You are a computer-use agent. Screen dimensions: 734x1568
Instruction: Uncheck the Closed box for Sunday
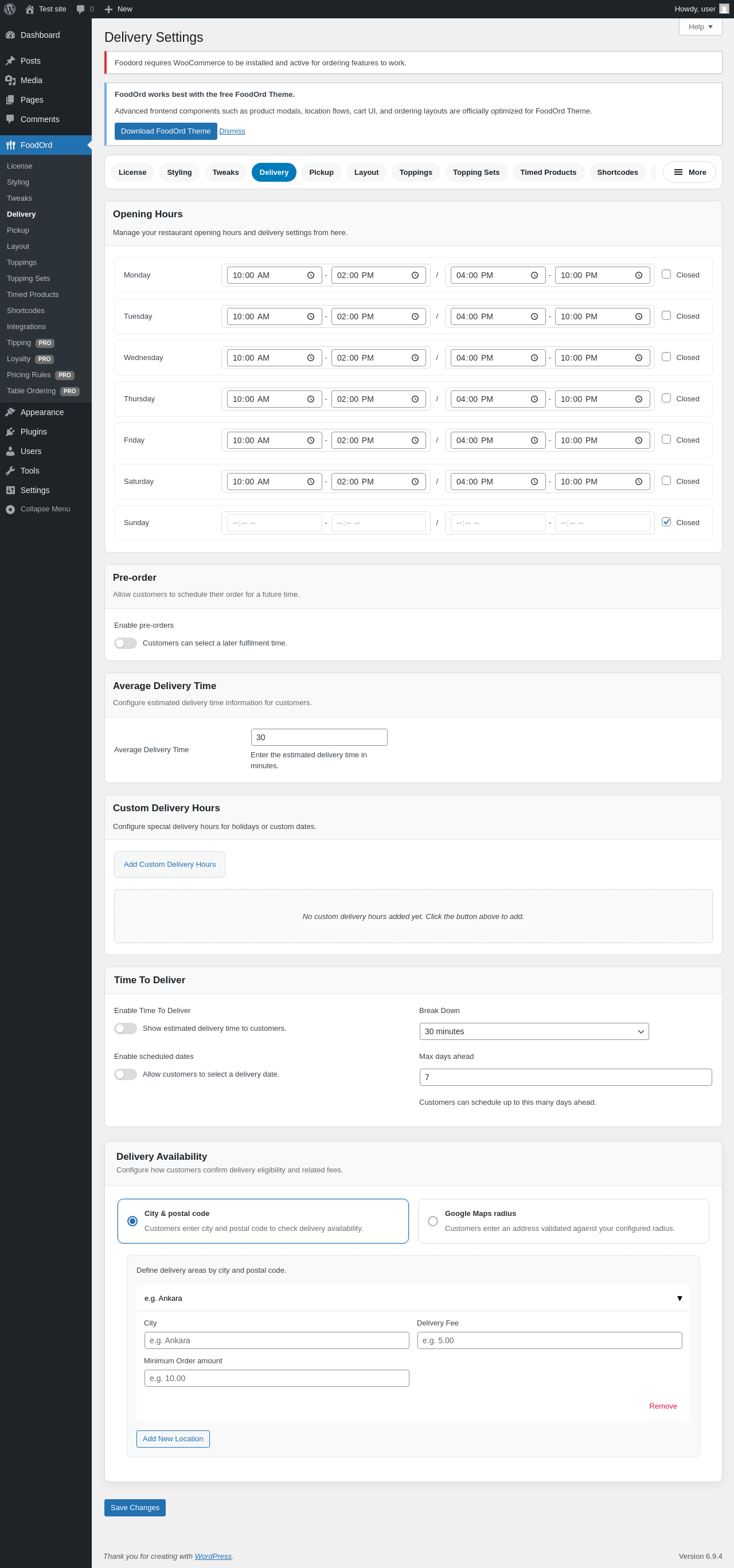click(x=666, y=522)
